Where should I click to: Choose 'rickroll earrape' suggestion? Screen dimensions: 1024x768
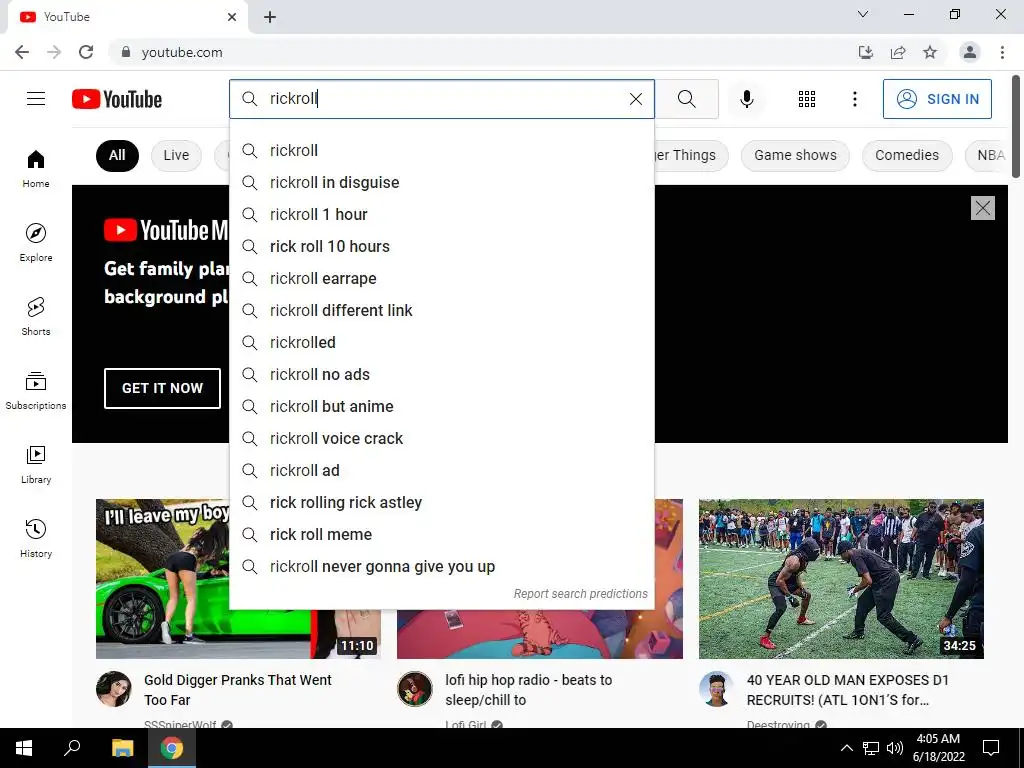441,278
